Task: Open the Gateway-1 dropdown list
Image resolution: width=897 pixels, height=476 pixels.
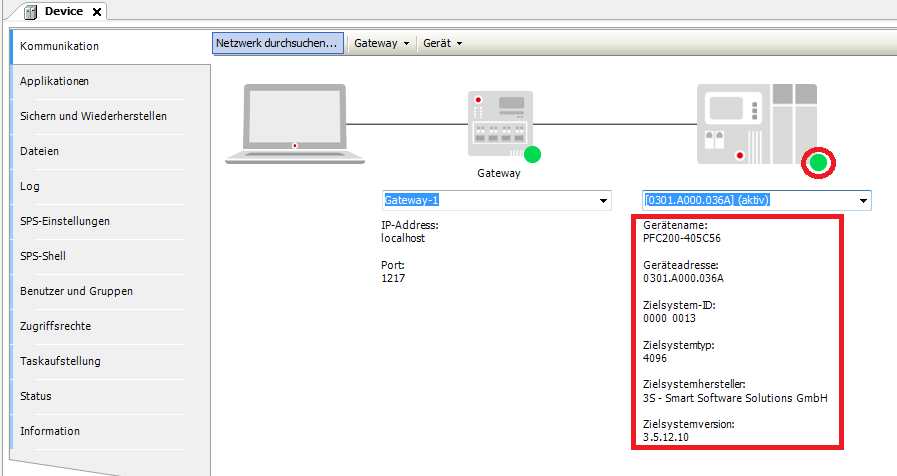Action: coord(603,201)
